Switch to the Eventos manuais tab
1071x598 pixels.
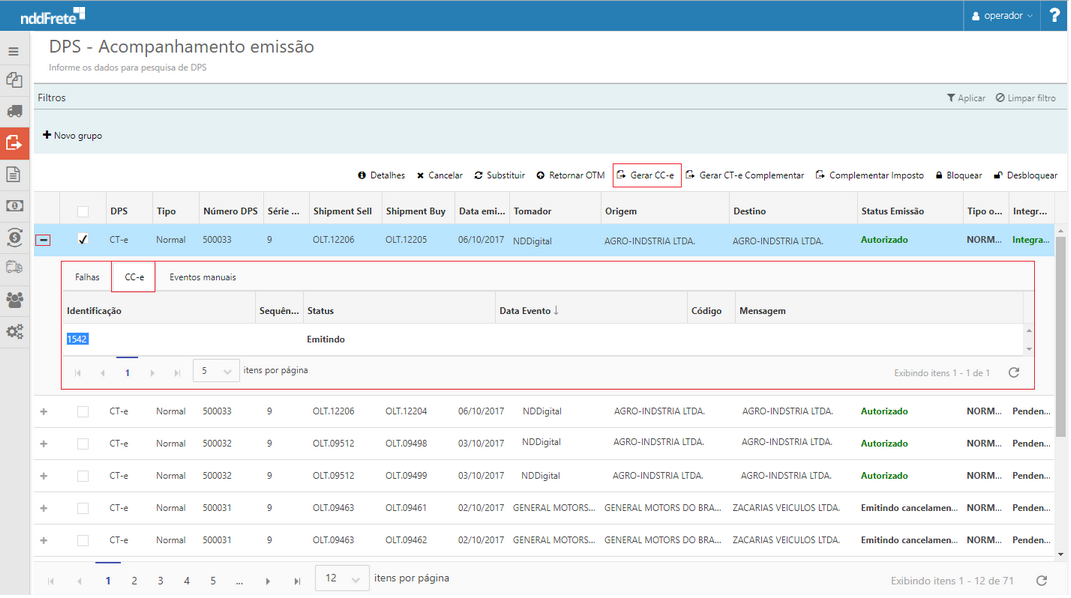pos(202,277)
